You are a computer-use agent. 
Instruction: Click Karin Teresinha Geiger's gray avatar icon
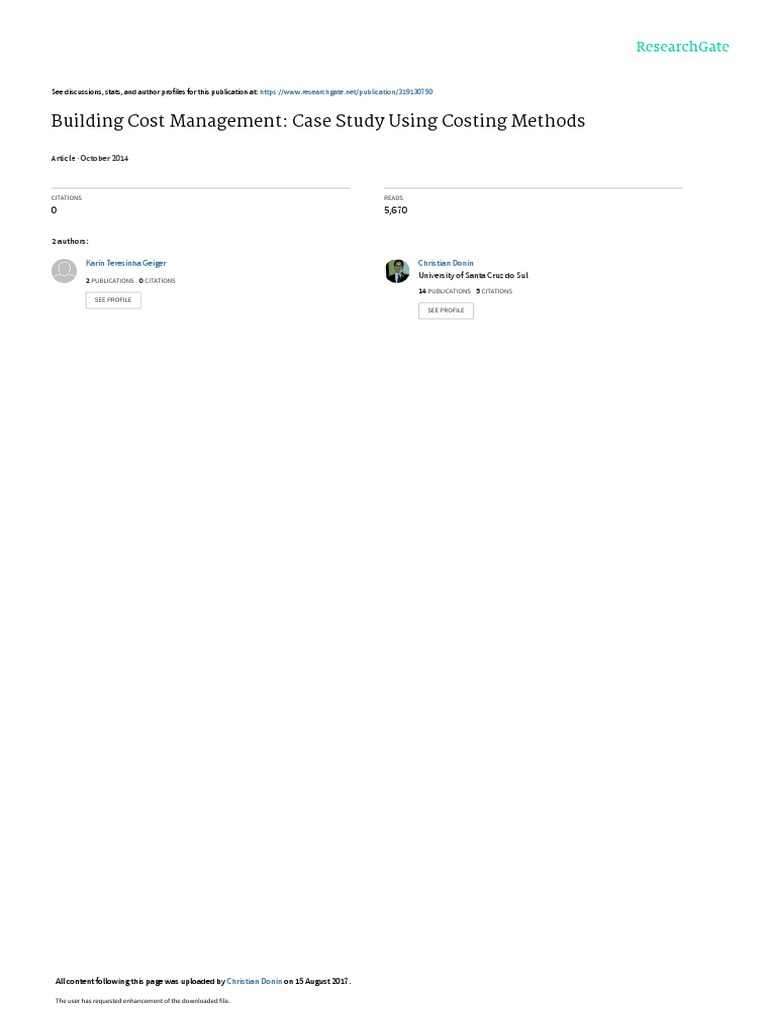coord(64,271)
